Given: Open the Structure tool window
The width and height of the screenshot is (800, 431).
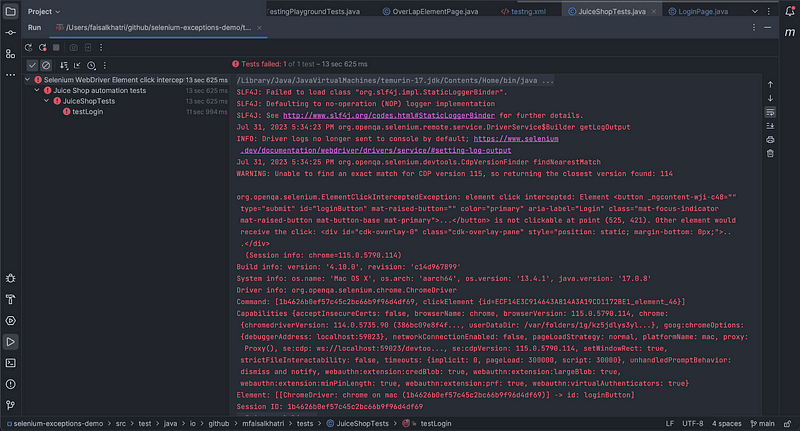Looking at the screenshot, I should 10,54.
